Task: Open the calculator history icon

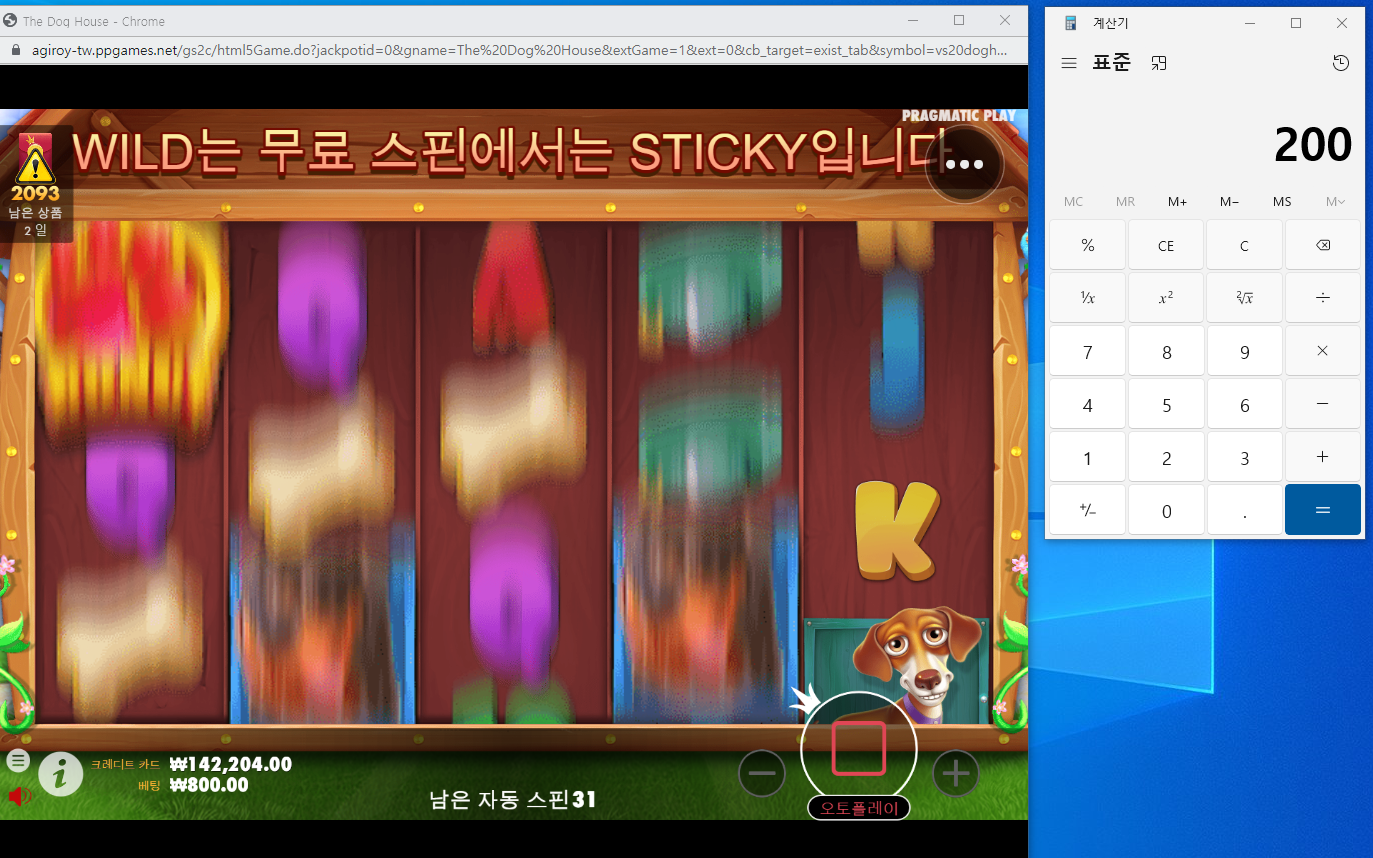Action: (x=1341, y=63)
